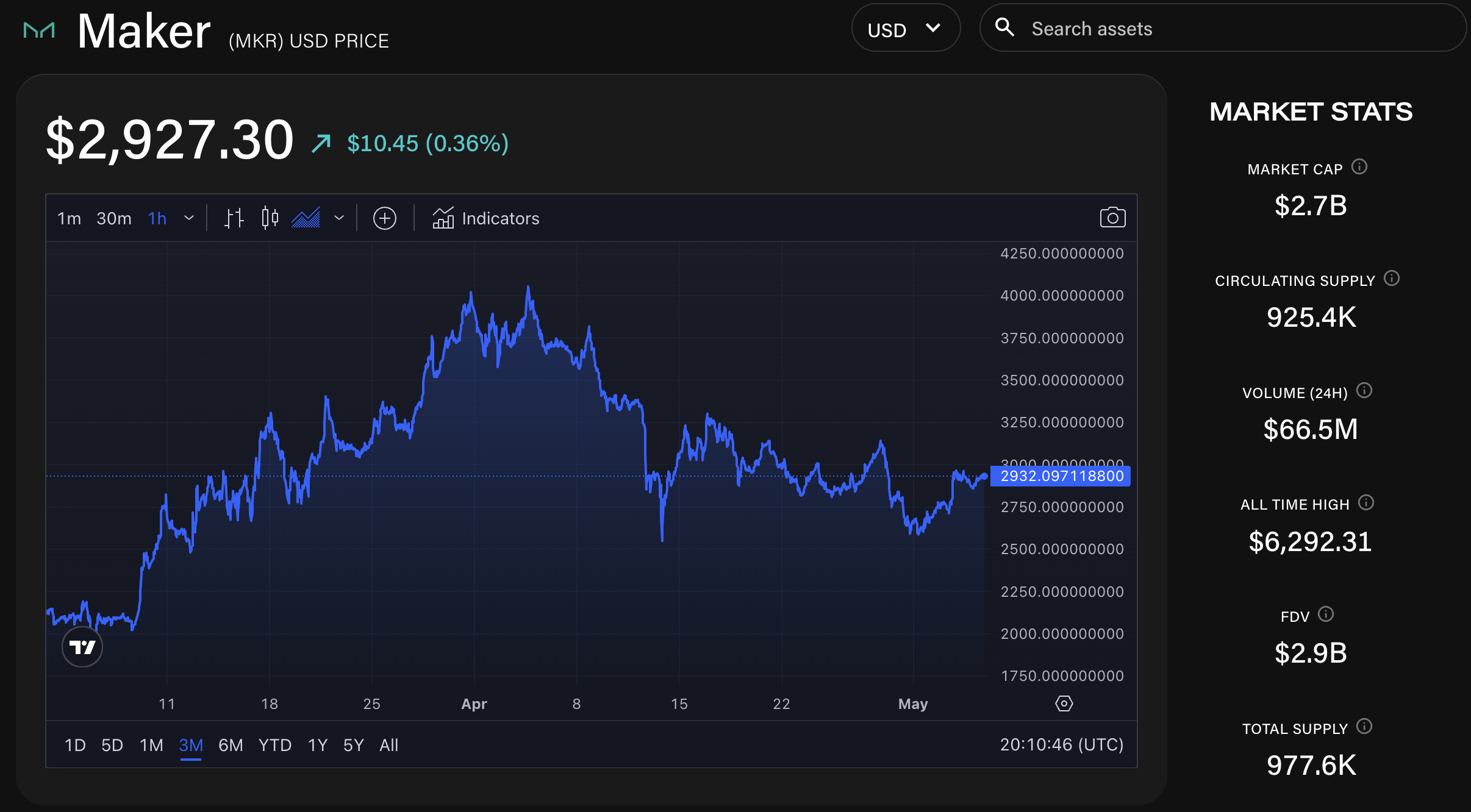Viewport: 1471px width, 812px height.
Task: Switch timeframe to 30m interval
Action: (x=113, y=218)
